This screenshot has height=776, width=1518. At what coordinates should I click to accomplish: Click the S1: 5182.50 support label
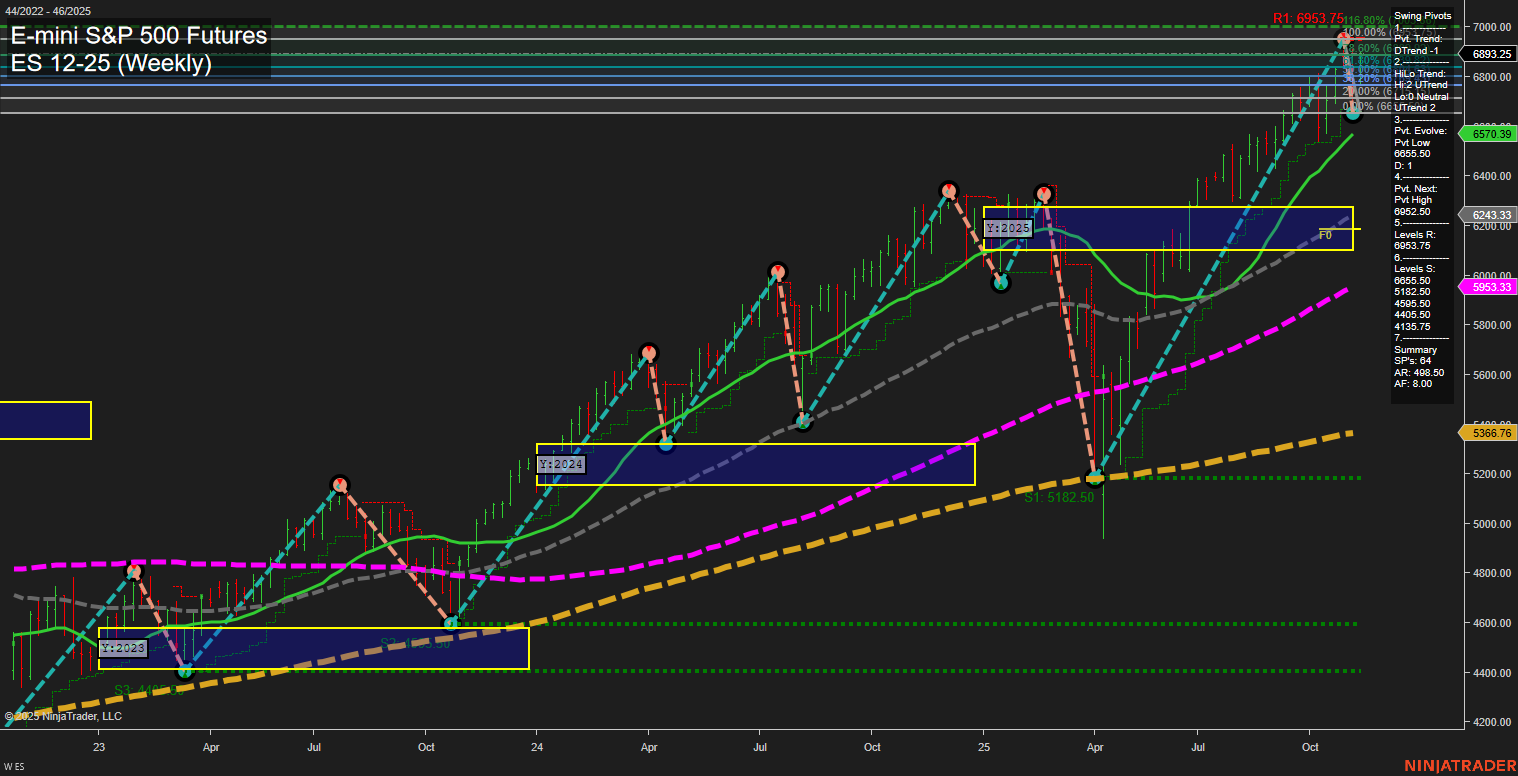coord(1059,497)
